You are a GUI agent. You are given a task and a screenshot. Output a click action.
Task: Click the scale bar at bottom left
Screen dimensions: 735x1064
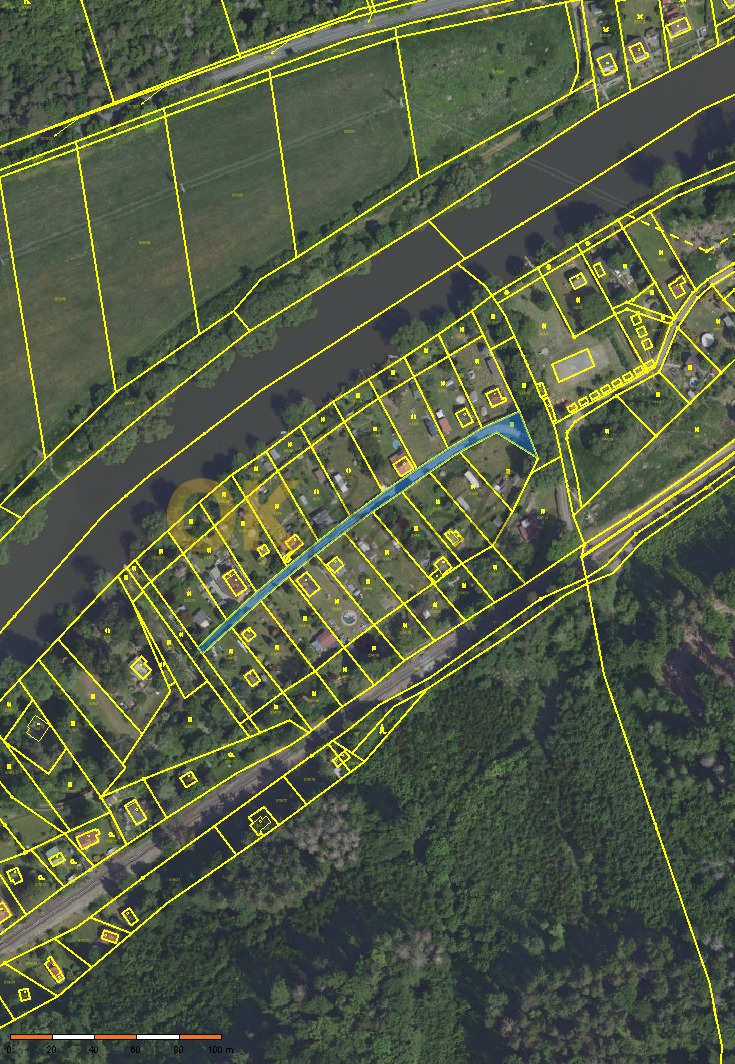pyautogui.click(x=115, y=1037)
